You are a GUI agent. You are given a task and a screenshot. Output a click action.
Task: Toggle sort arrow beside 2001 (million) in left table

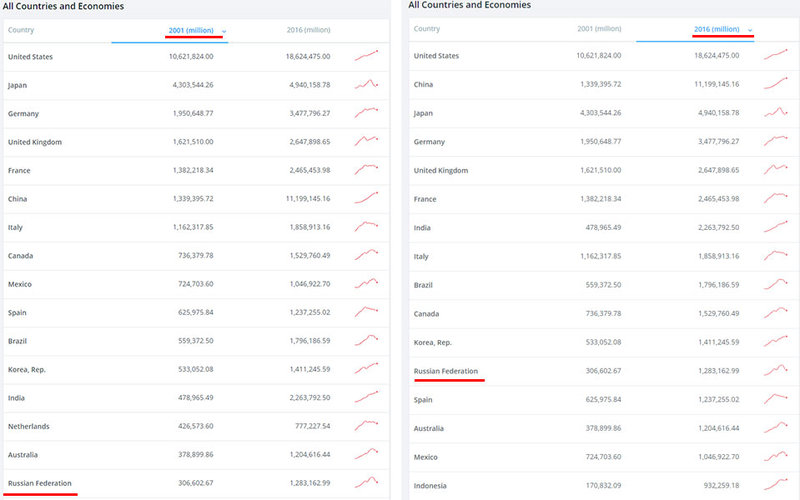[224, 31]
